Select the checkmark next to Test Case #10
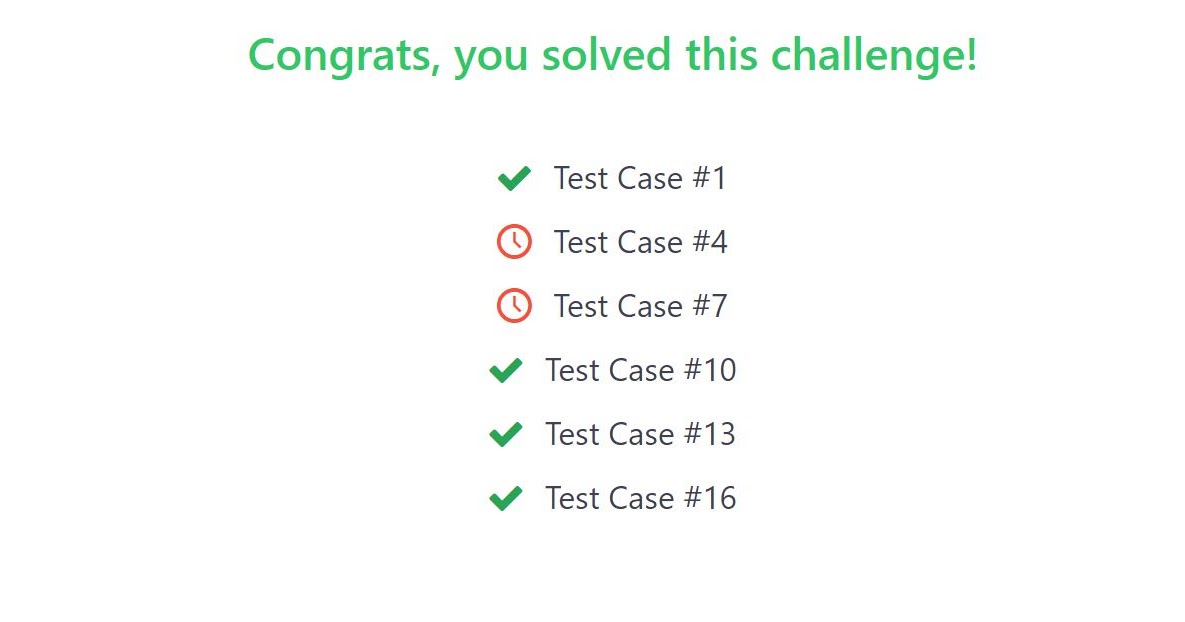 (x=506, y=370)
